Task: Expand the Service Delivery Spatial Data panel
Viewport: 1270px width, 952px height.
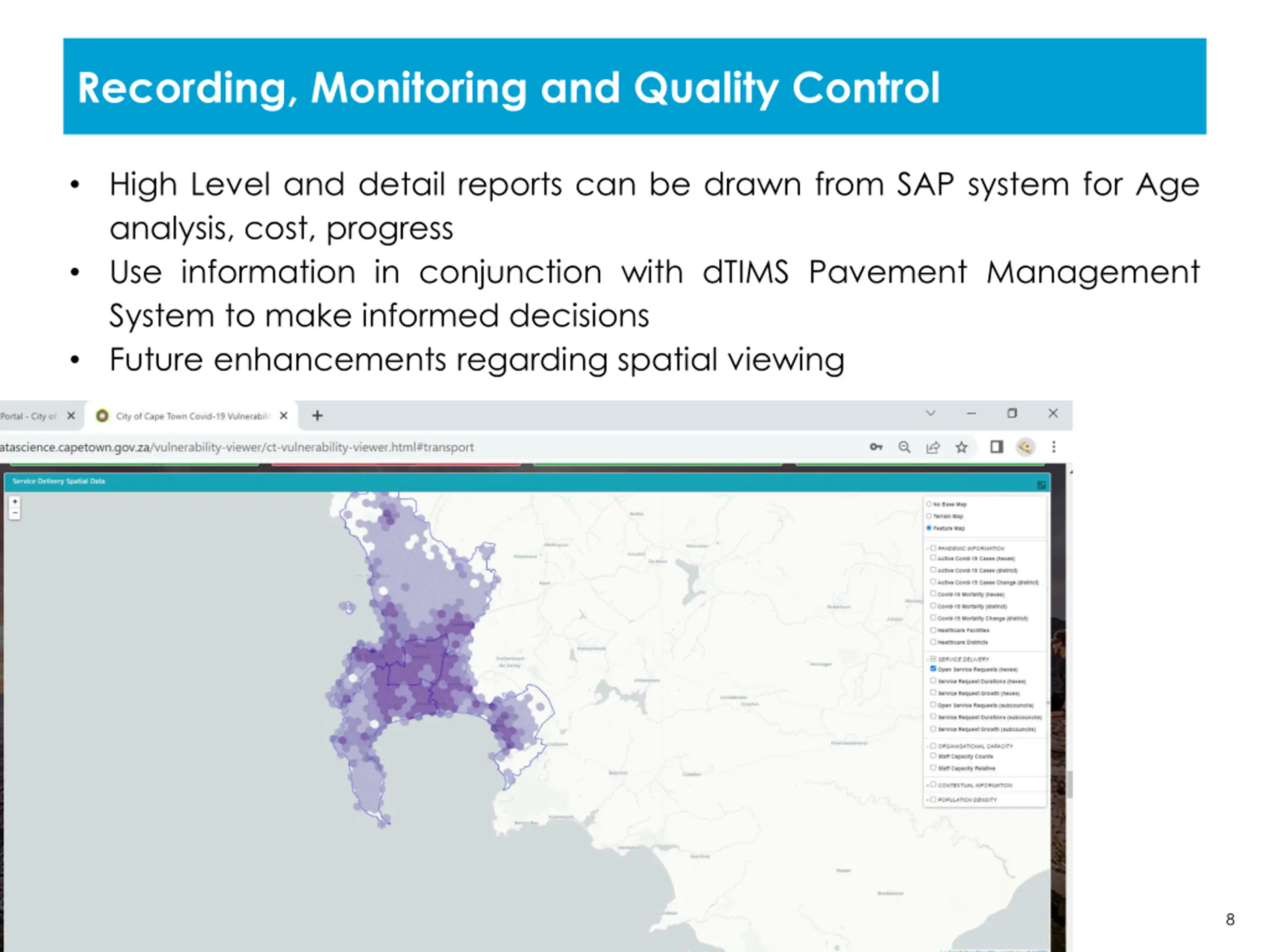Action: tap(1041, 485)
